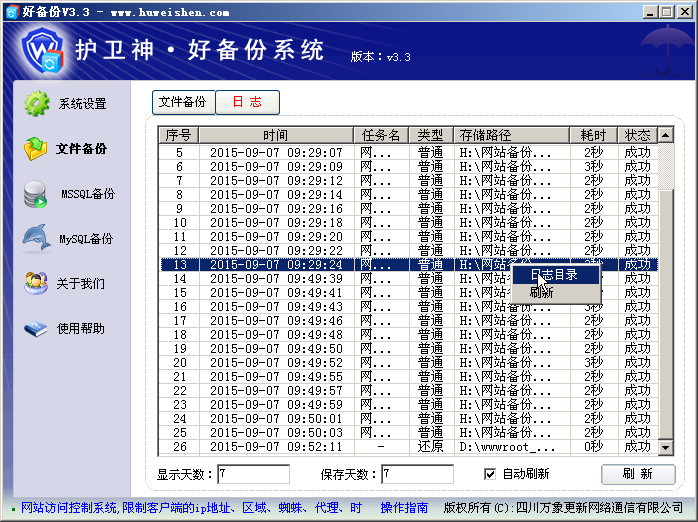
Task: Click the MSSQL备份 database icon
Action: [35, 194]
